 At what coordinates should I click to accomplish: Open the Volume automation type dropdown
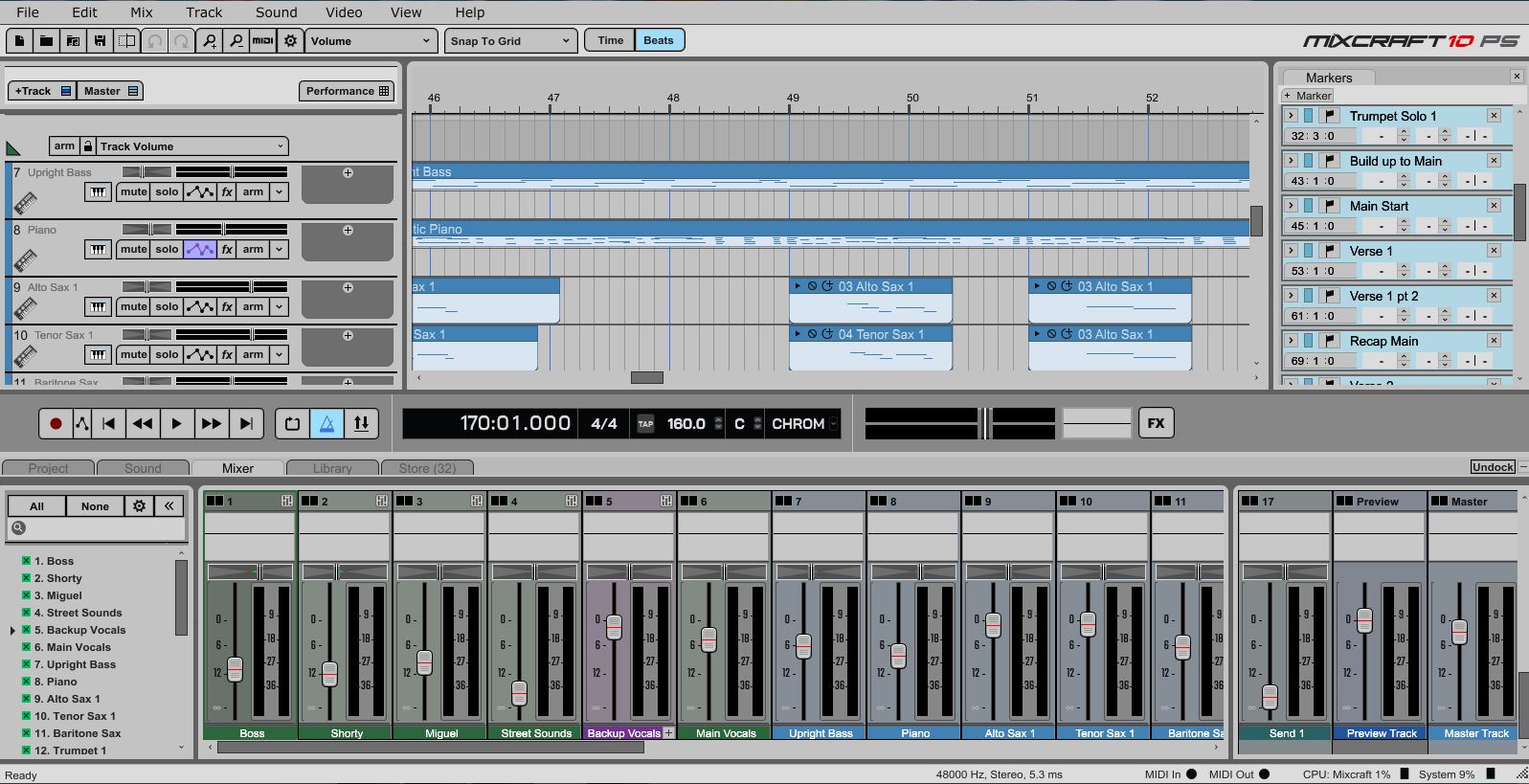(371, 41)
